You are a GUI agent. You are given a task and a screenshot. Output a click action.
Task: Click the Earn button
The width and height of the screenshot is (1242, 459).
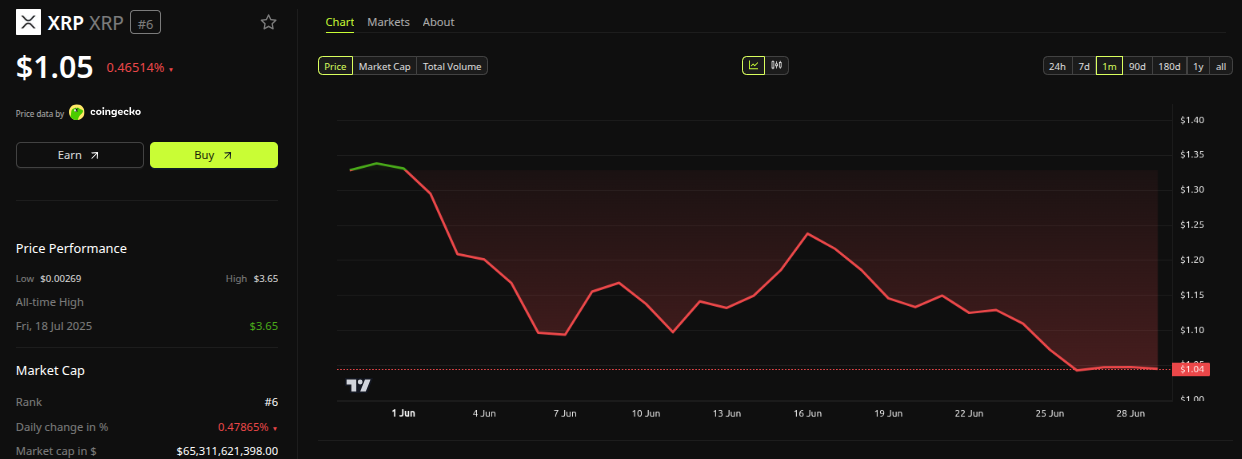pos(80,155)
